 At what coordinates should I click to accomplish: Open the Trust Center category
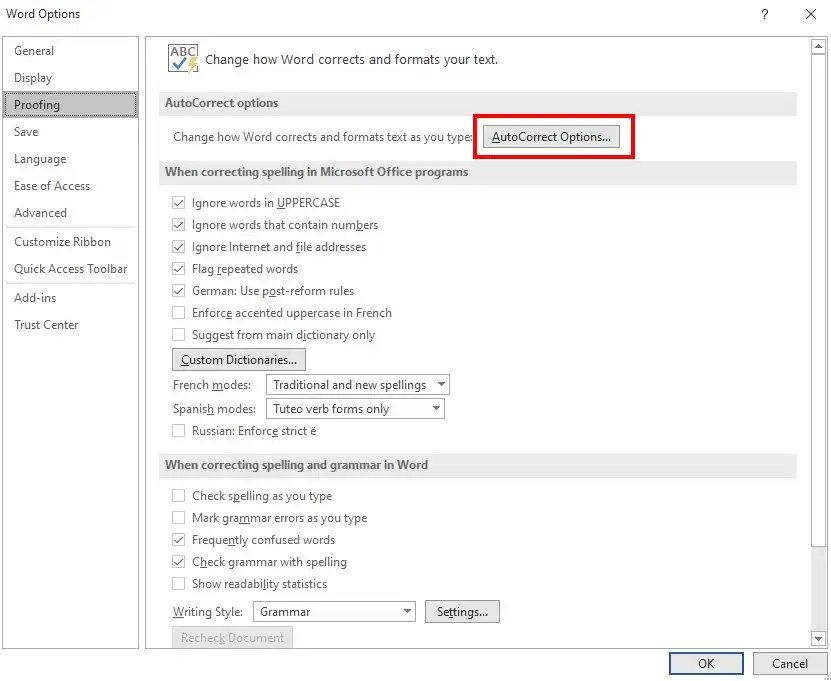tap(70, 325)
